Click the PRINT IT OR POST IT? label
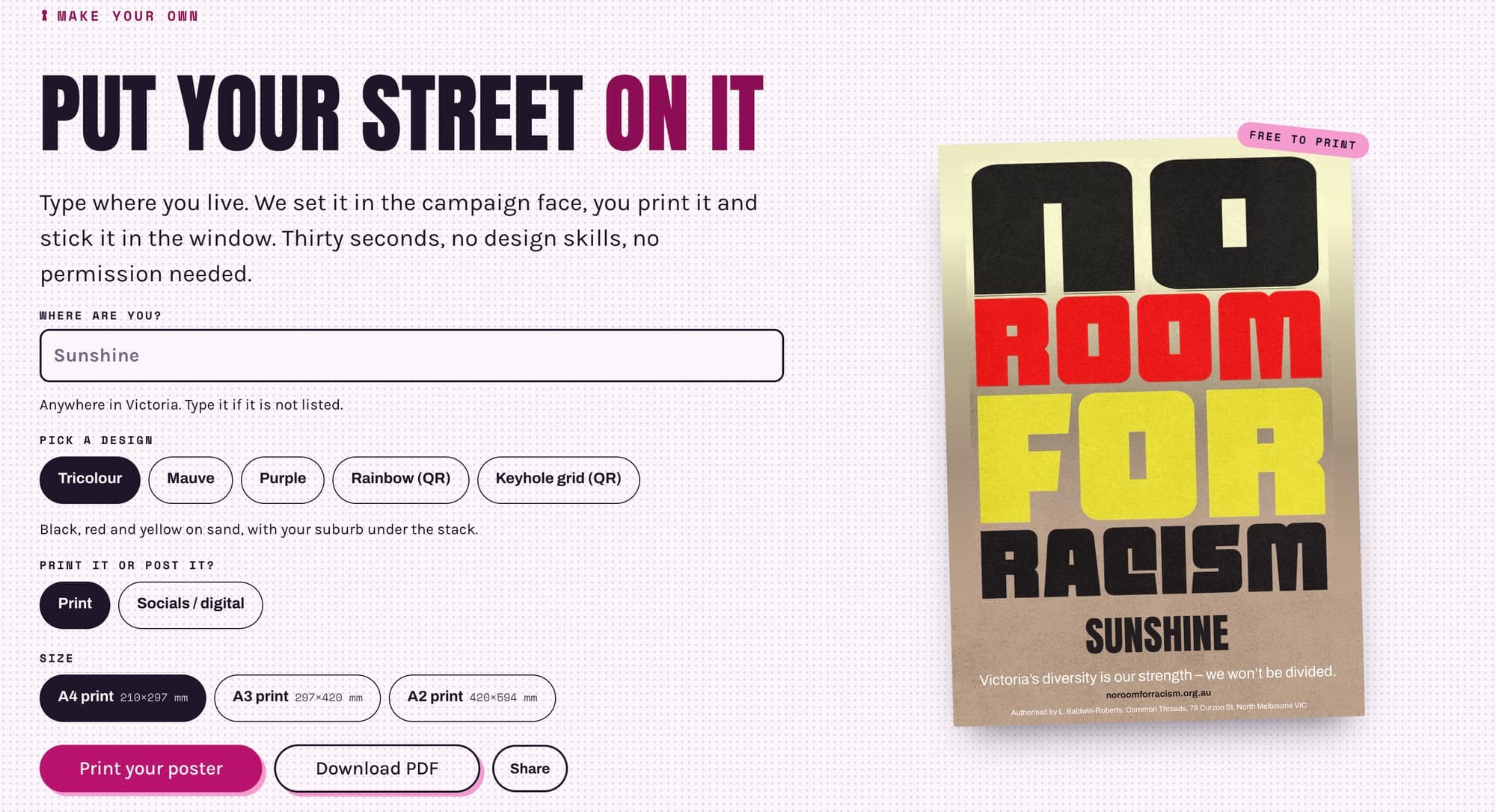Viewport: 1496px width, 812px height. coord(127,565)
